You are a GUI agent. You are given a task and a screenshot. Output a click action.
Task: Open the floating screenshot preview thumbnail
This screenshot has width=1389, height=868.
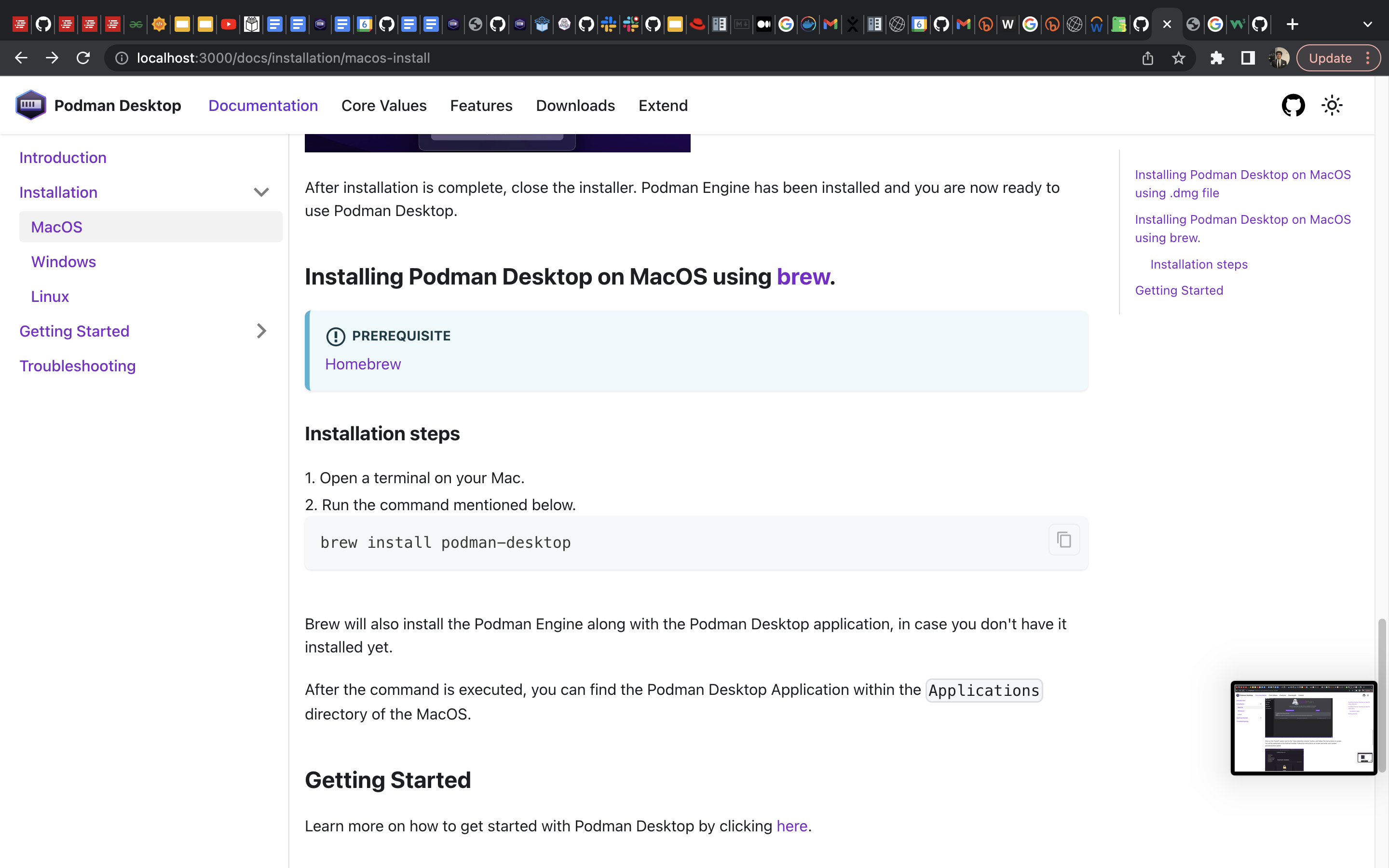(1303, 728)
